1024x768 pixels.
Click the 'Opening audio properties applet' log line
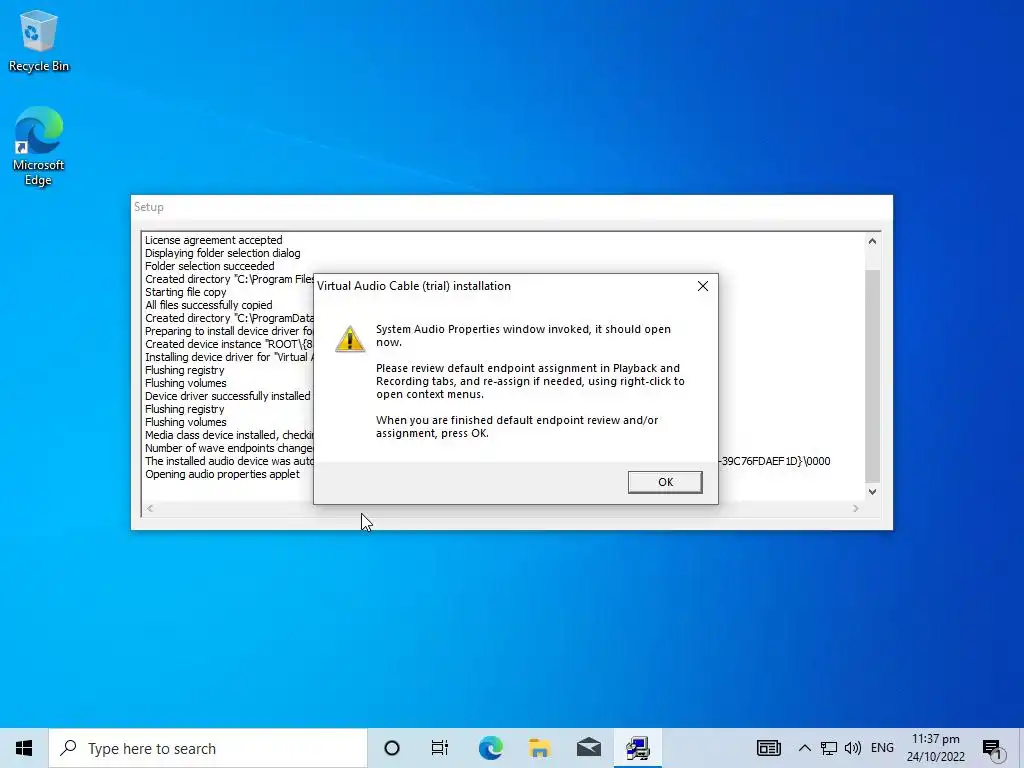coord(222,474)
